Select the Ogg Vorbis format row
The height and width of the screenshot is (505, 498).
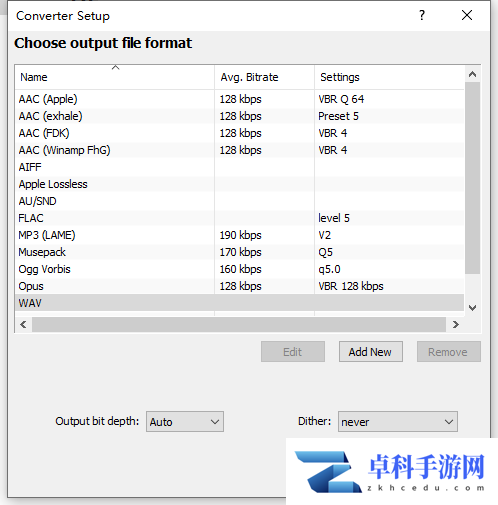coord(239,269)
